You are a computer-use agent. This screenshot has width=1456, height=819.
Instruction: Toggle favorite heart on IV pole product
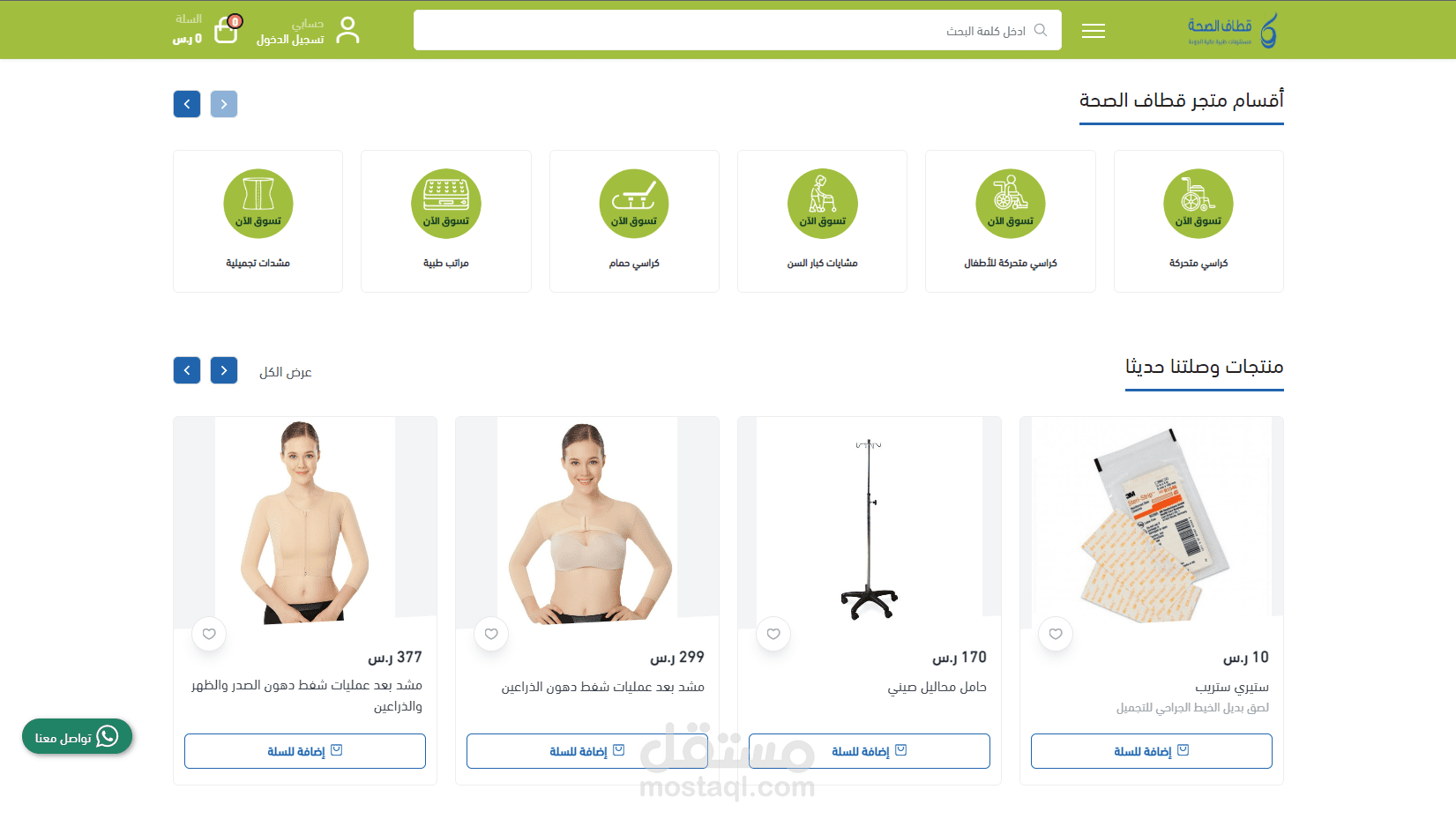[x=773, y=634]
